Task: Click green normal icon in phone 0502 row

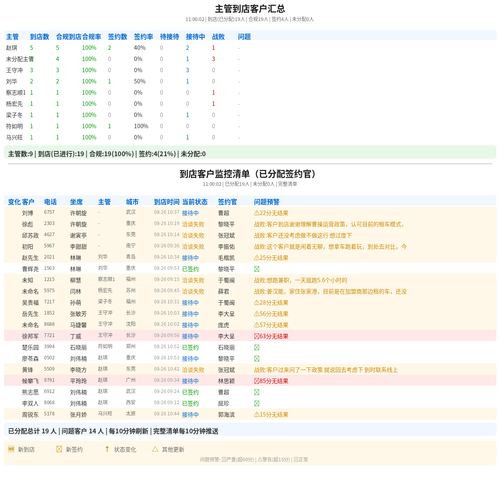Action: [x=257, y=359]
